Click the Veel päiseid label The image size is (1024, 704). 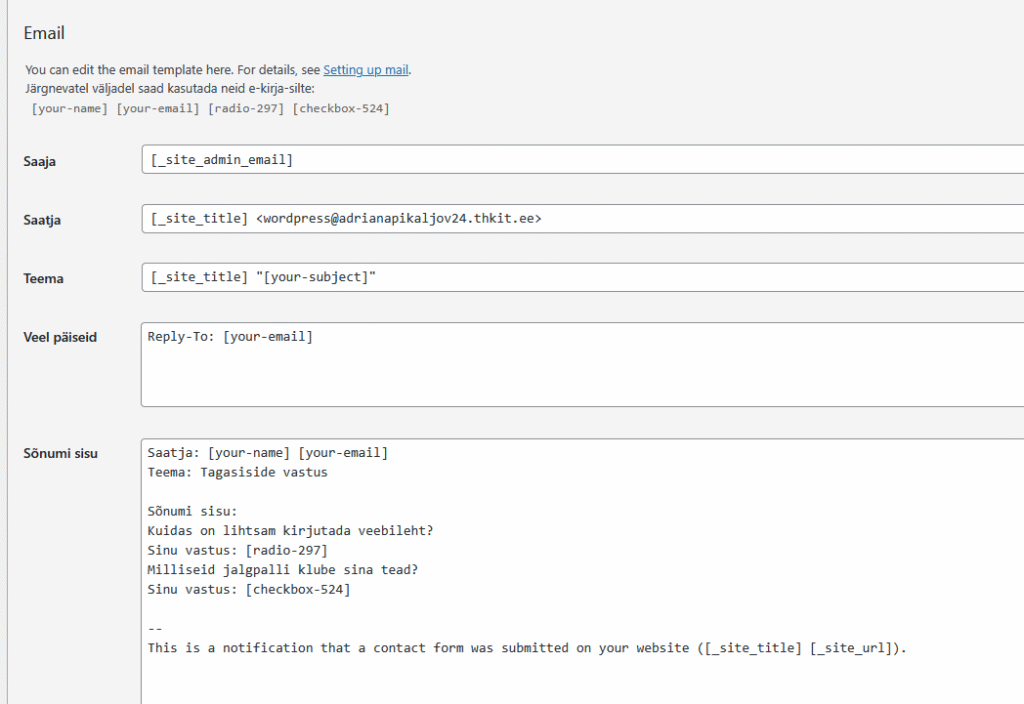(60, 337)
